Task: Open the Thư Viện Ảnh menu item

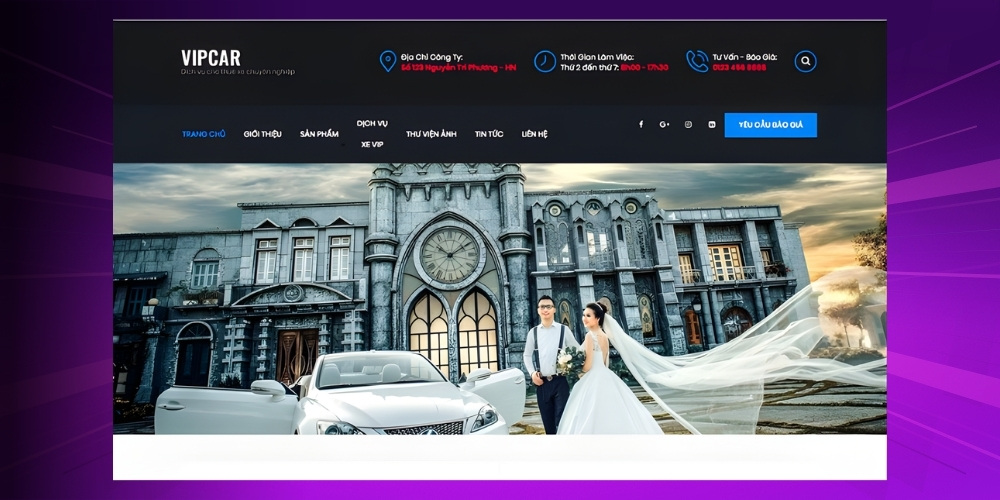Action: (x=431, y=134)
